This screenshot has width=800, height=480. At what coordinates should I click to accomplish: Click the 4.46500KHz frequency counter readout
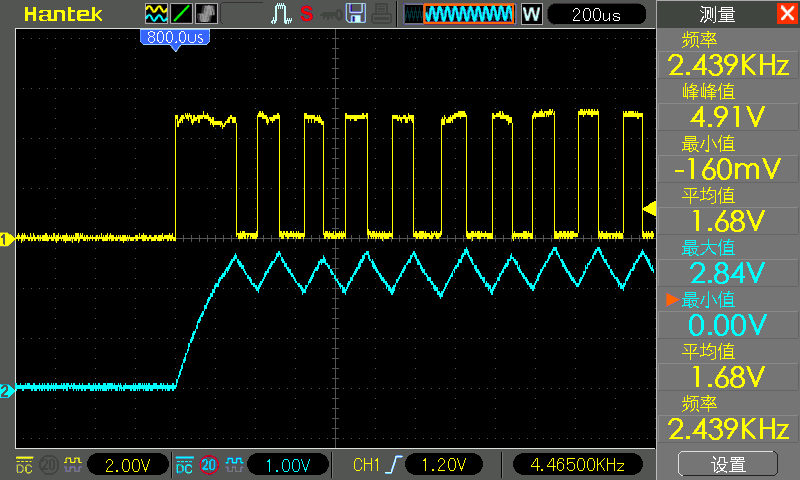tap(578, 465)
